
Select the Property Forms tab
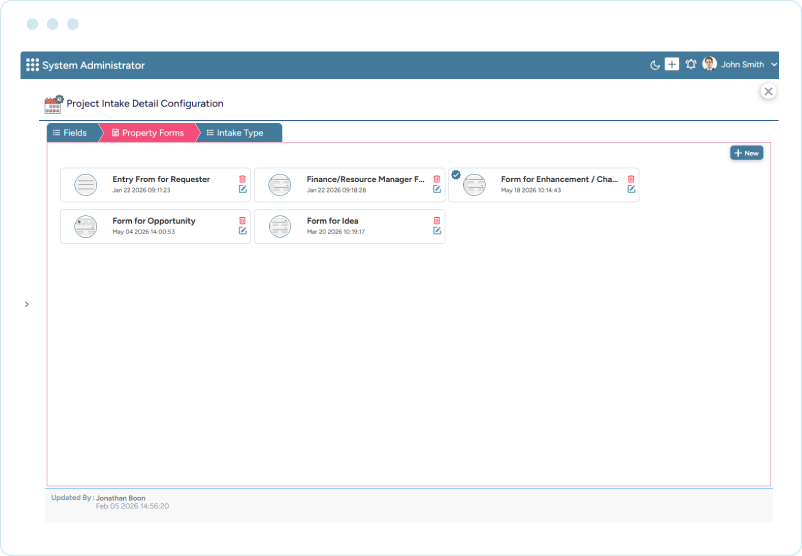148,133
